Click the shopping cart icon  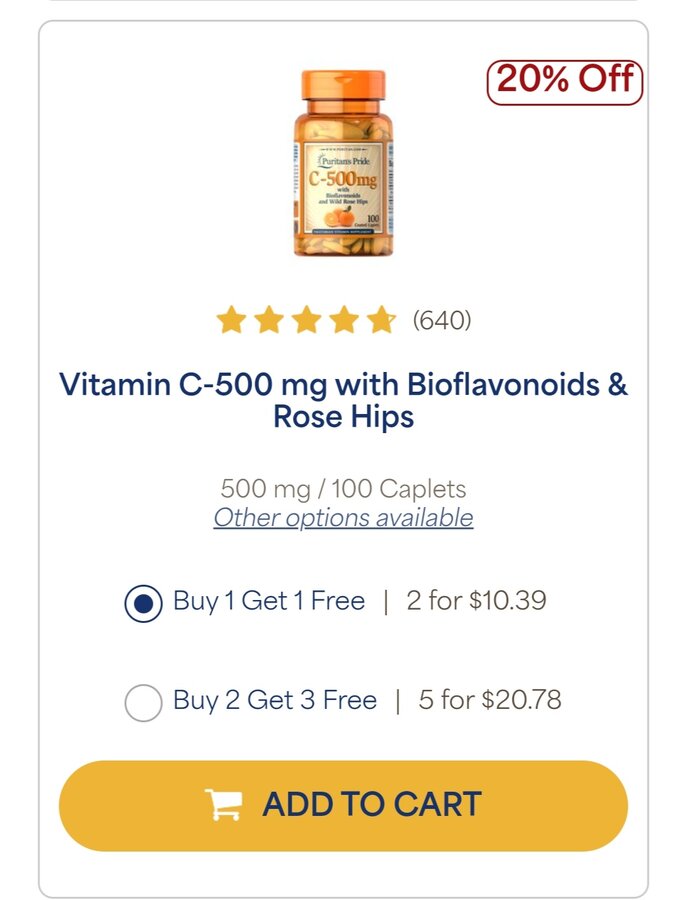(x=223, y=805)
